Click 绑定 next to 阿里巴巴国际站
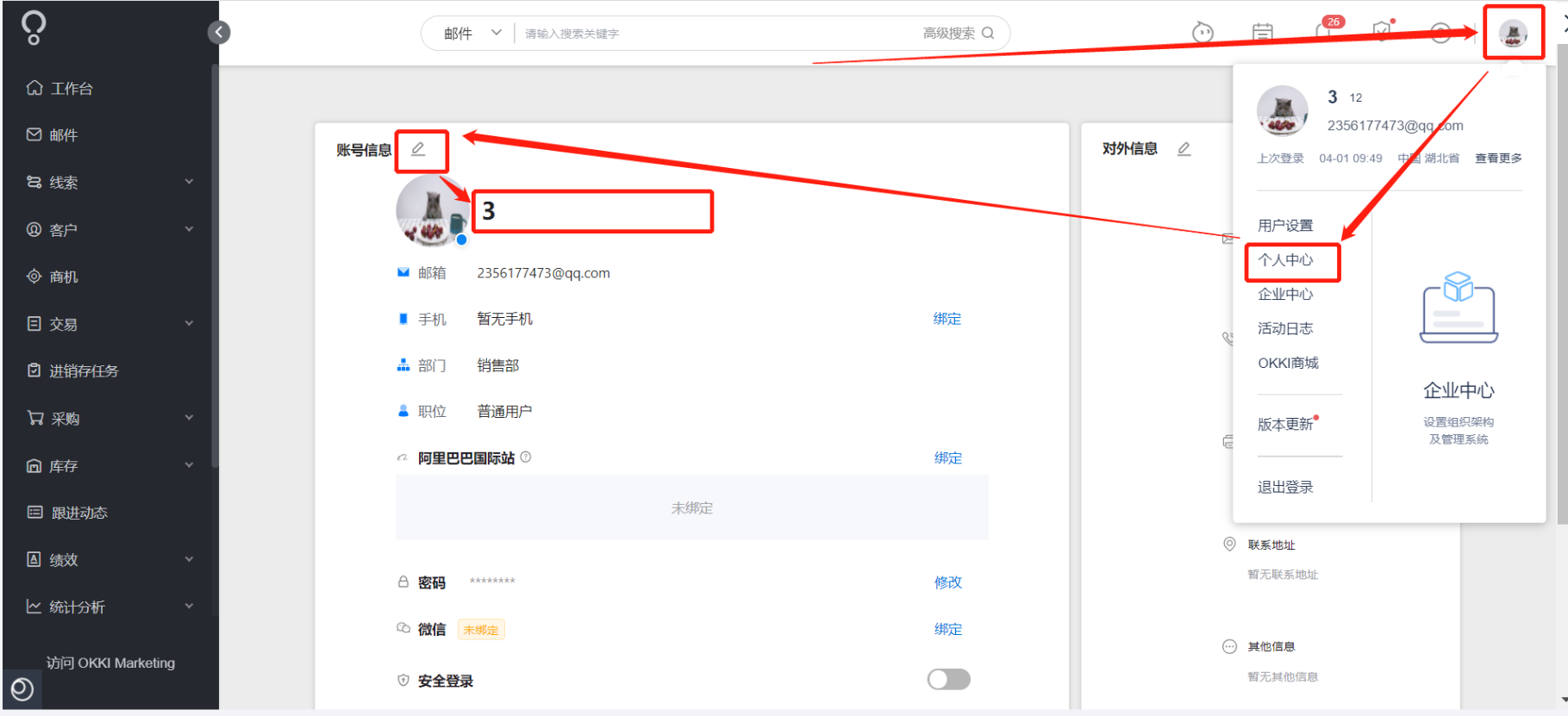Image resolution: width=1568 pixels, height=716 pixels. click(x=947, y=458)
